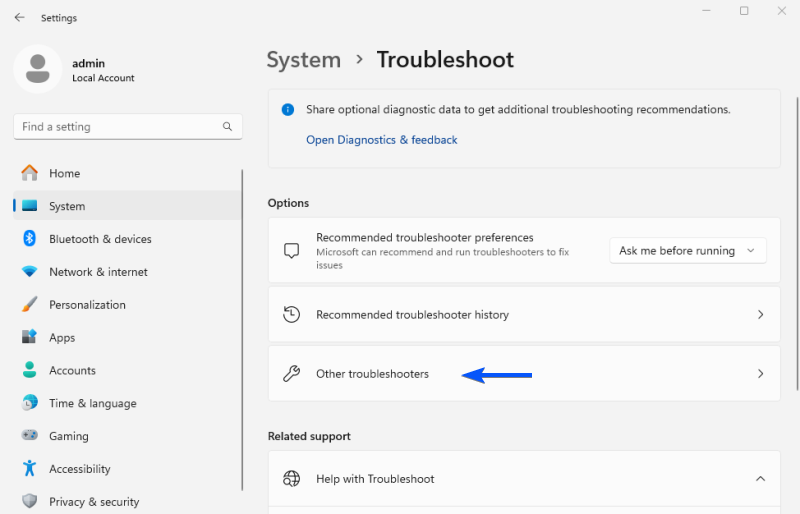Click the search magnifier icon
Image resolution: width=800 pixels, height=514 pixels.
(x=228, y=127)
